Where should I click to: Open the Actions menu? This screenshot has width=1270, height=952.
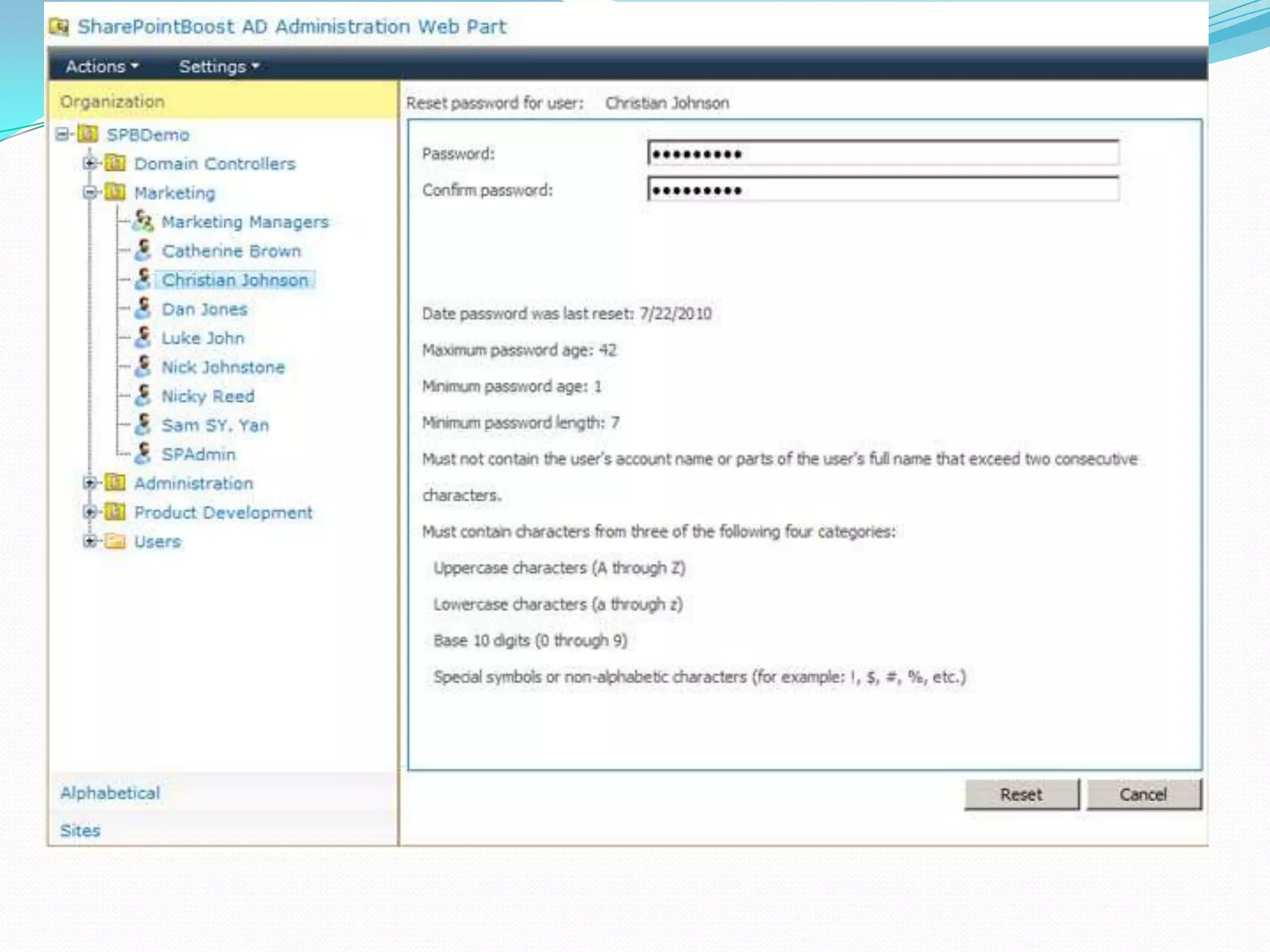pos(102,66)
